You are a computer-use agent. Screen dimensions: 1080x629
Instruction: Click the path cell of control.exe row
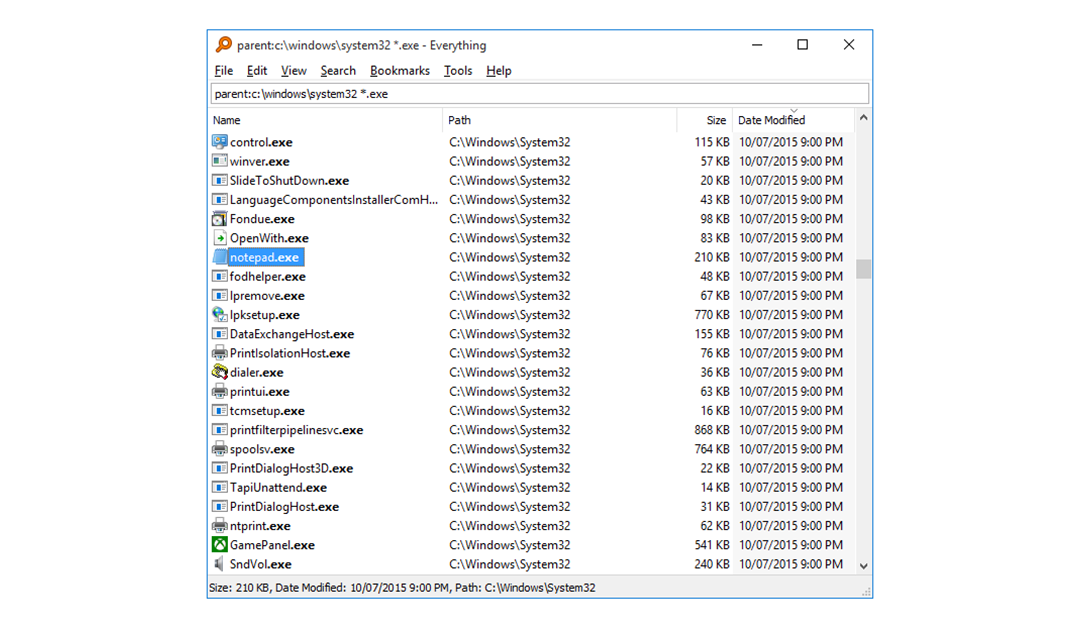(x=510, y=142)
